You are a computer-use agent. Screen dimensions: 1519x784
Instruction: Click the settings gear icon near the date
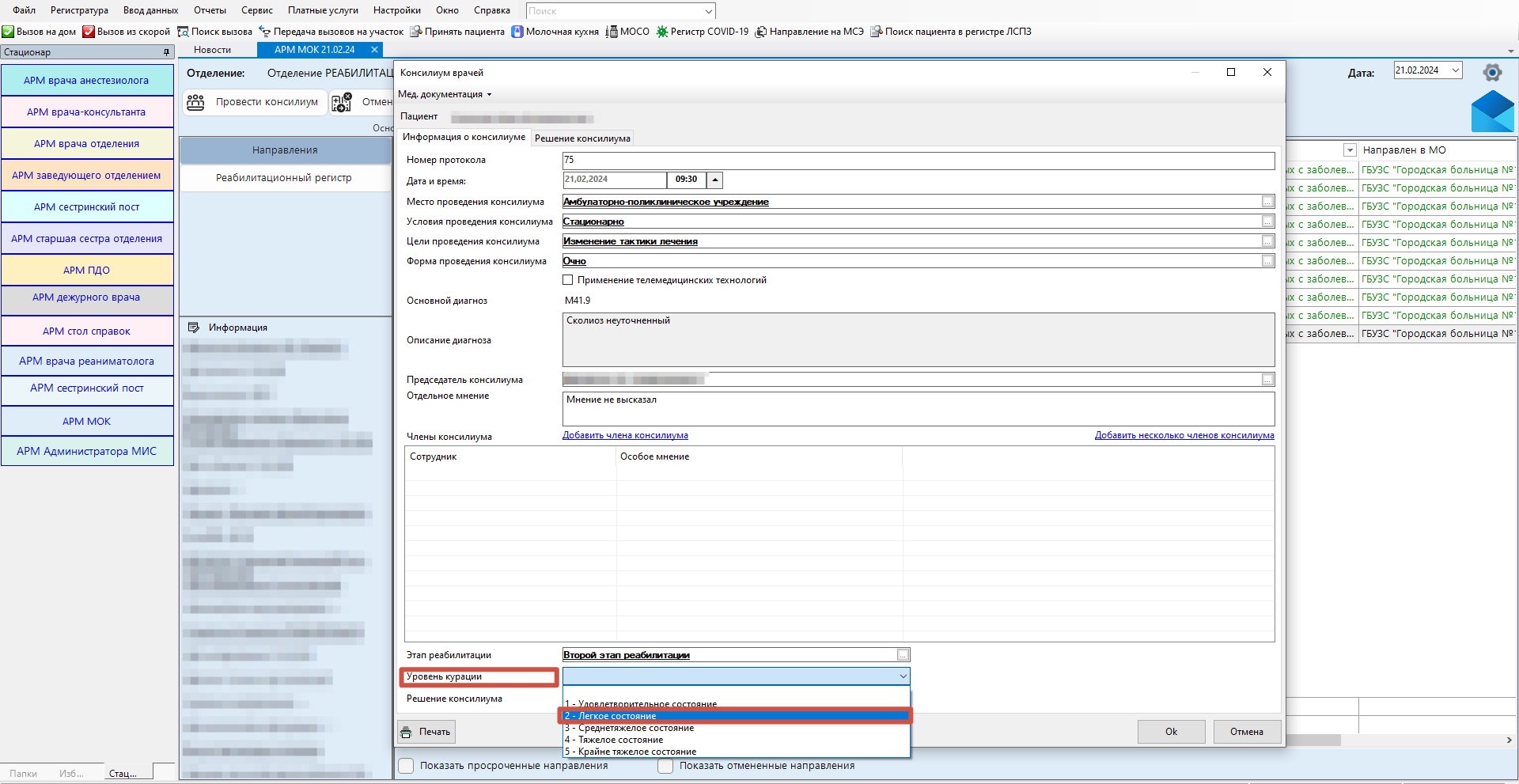pos(1492,73)
